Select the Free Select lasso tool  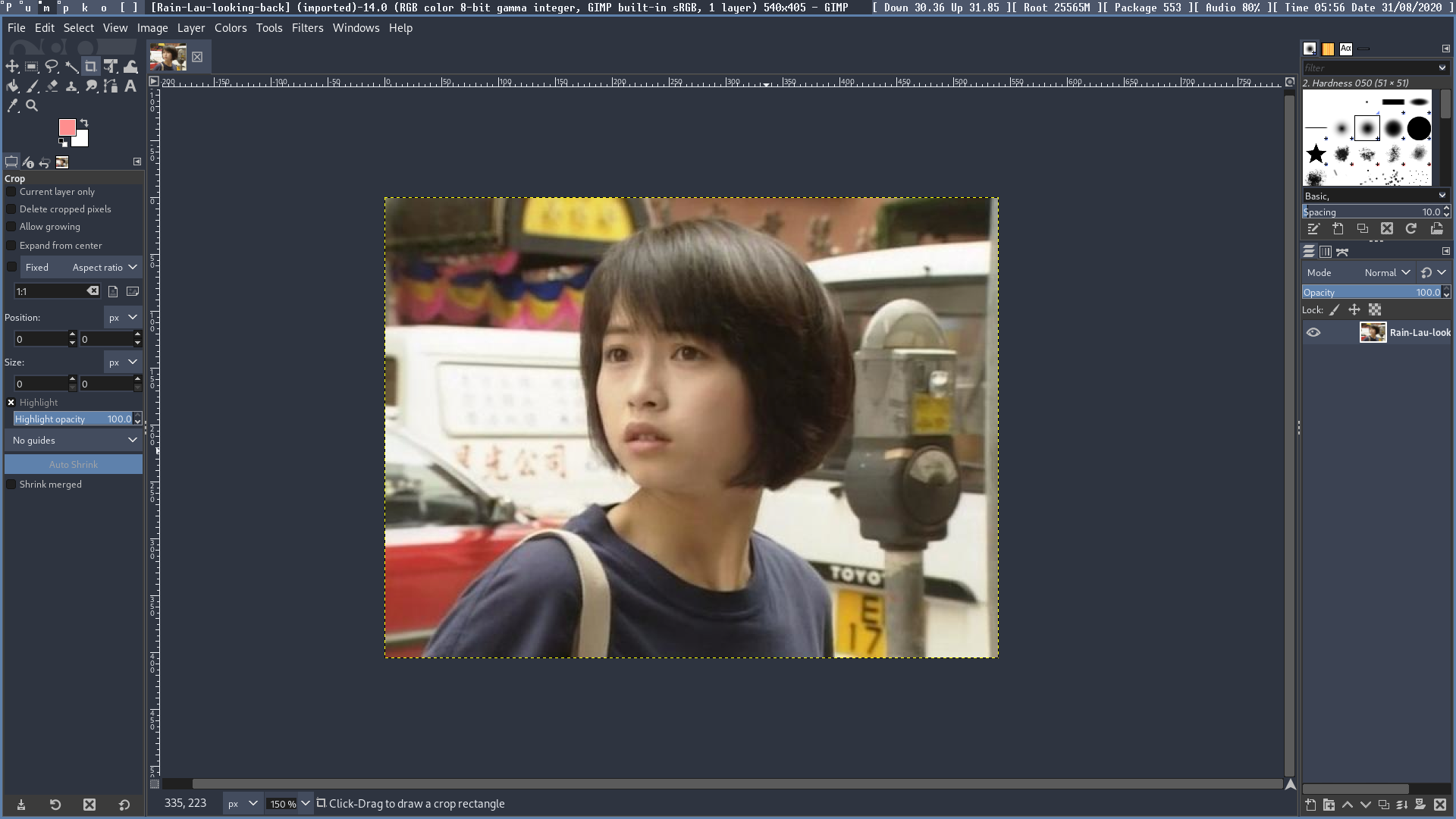point(52,67)
